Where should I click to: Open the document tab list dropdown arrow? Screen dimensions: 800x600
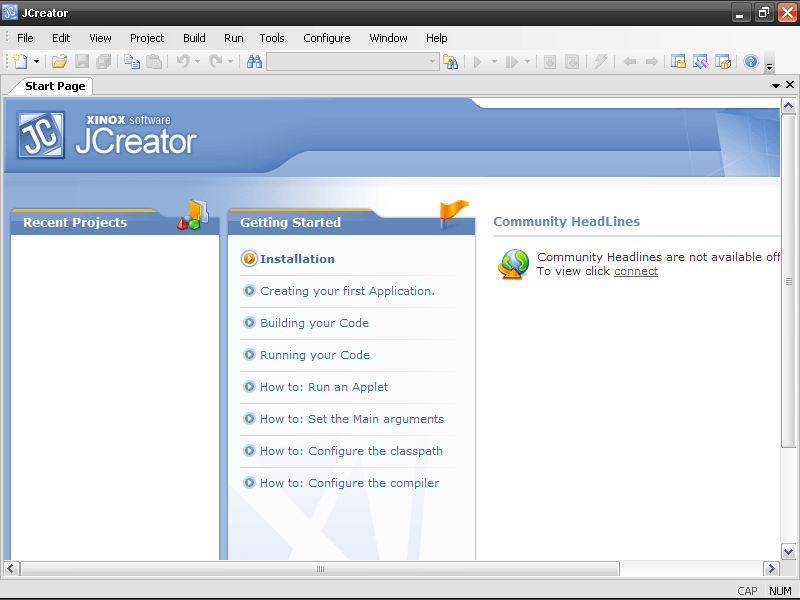point(776,86)
